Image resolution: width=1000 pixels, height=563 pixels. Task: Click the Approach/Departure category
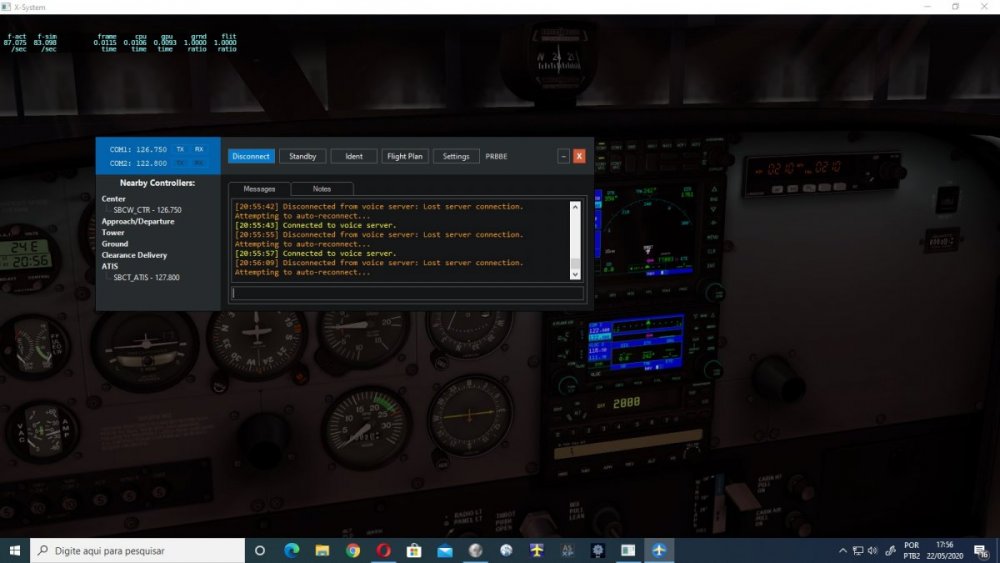pos(138,221)
